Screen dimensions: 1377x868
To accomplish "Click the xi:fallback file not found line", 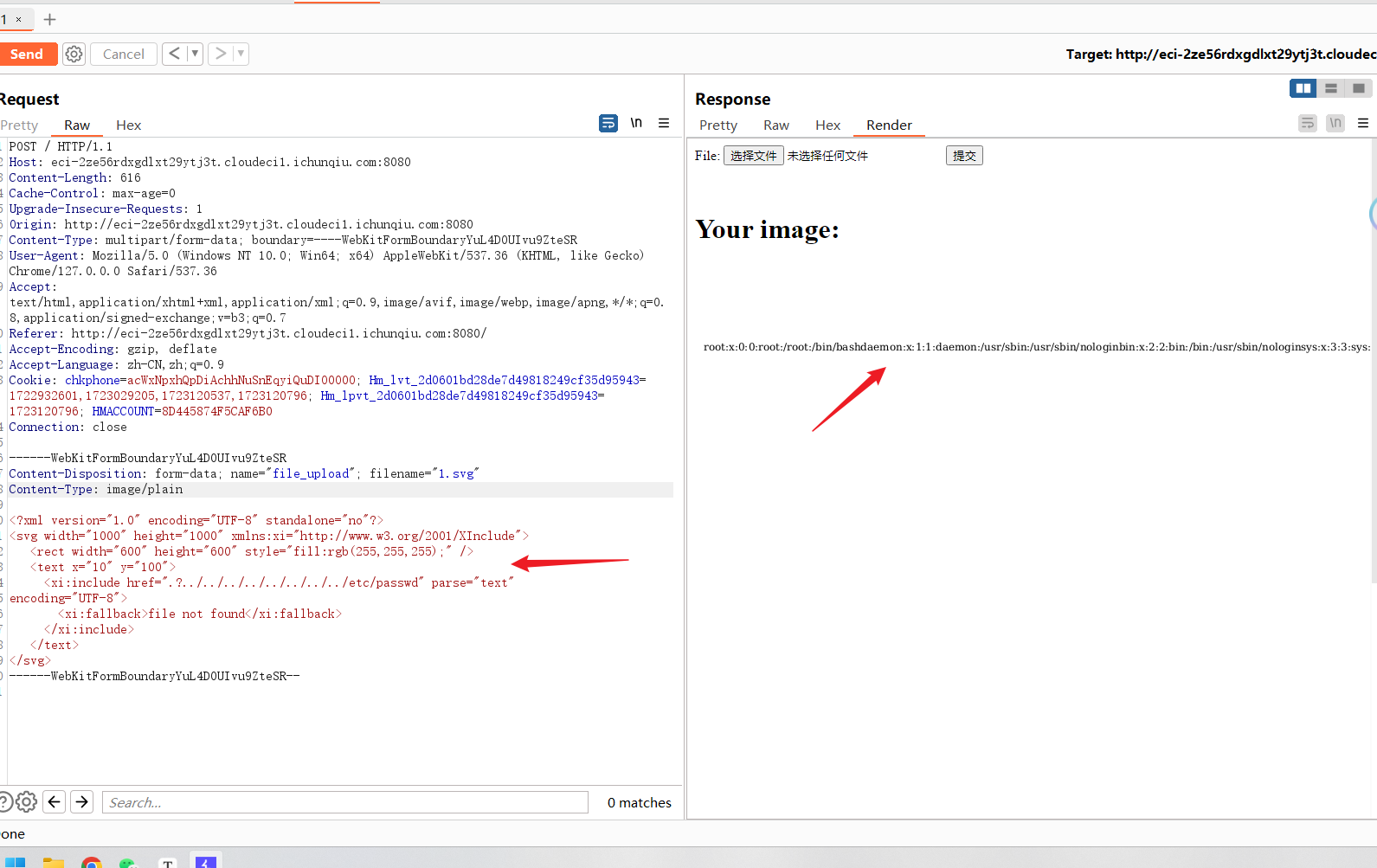I will coord(200,614).
